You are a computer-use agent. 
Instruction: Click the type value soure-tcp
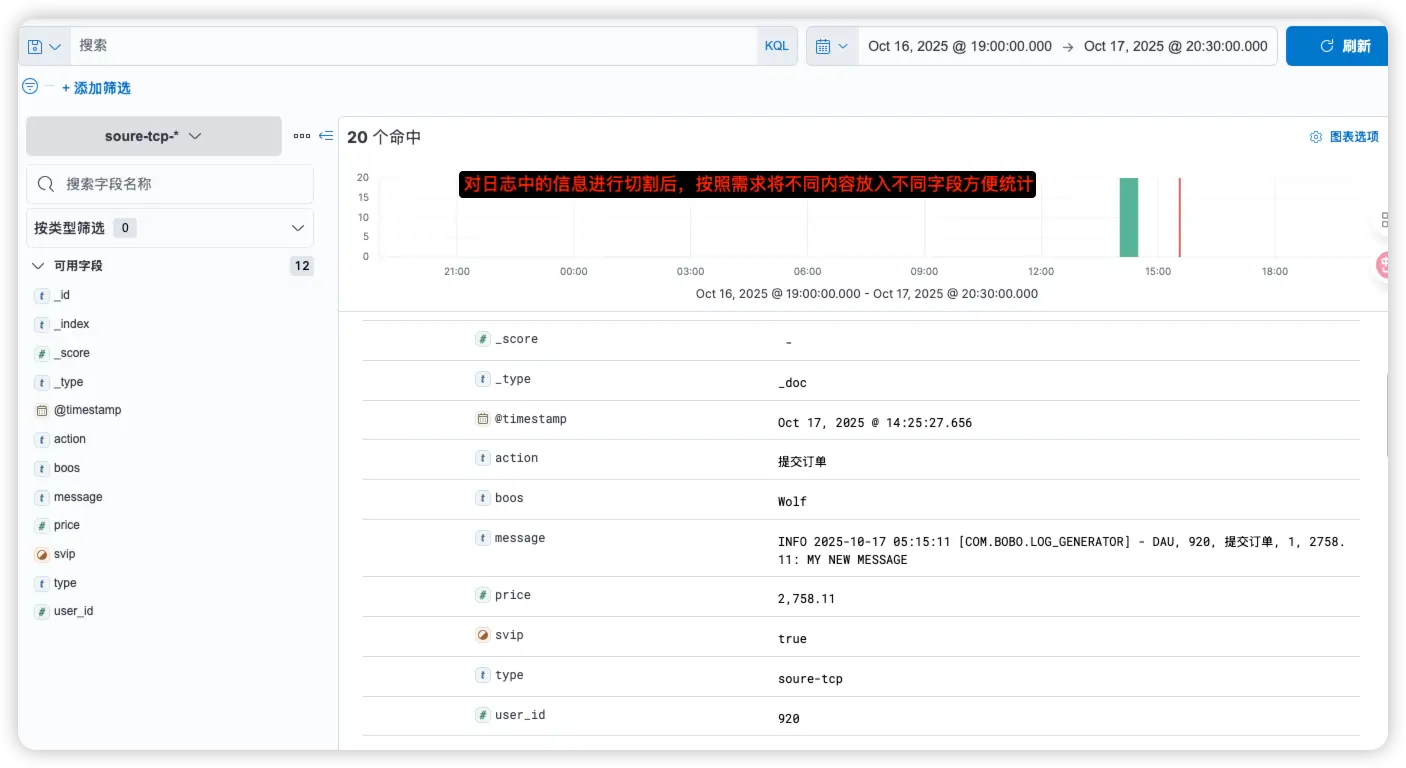click(x=810, y=679)
